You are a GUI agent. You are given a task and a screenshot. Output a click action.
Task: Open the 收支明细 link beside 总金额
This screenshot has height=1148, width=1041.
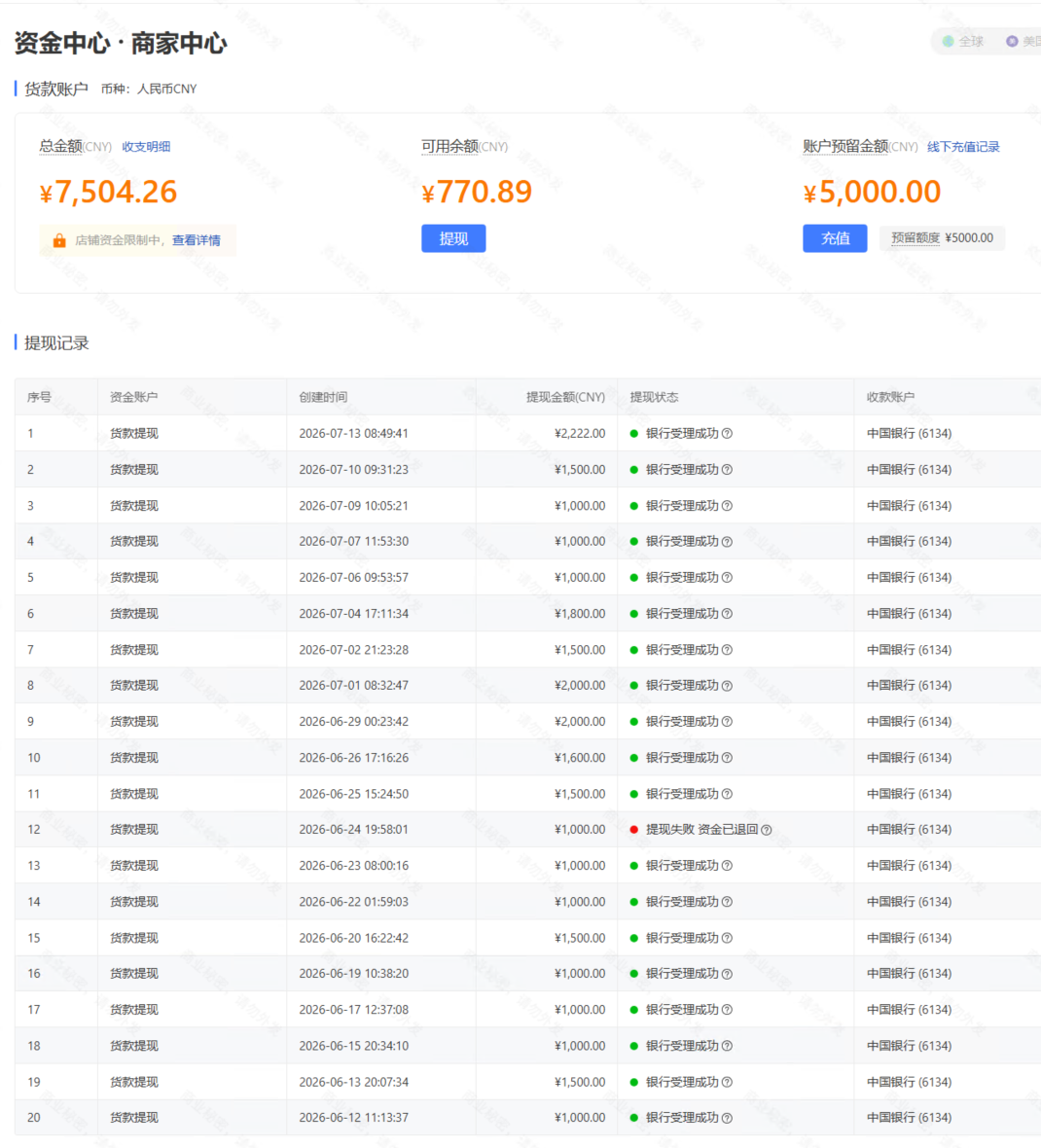tap(146, 147)
